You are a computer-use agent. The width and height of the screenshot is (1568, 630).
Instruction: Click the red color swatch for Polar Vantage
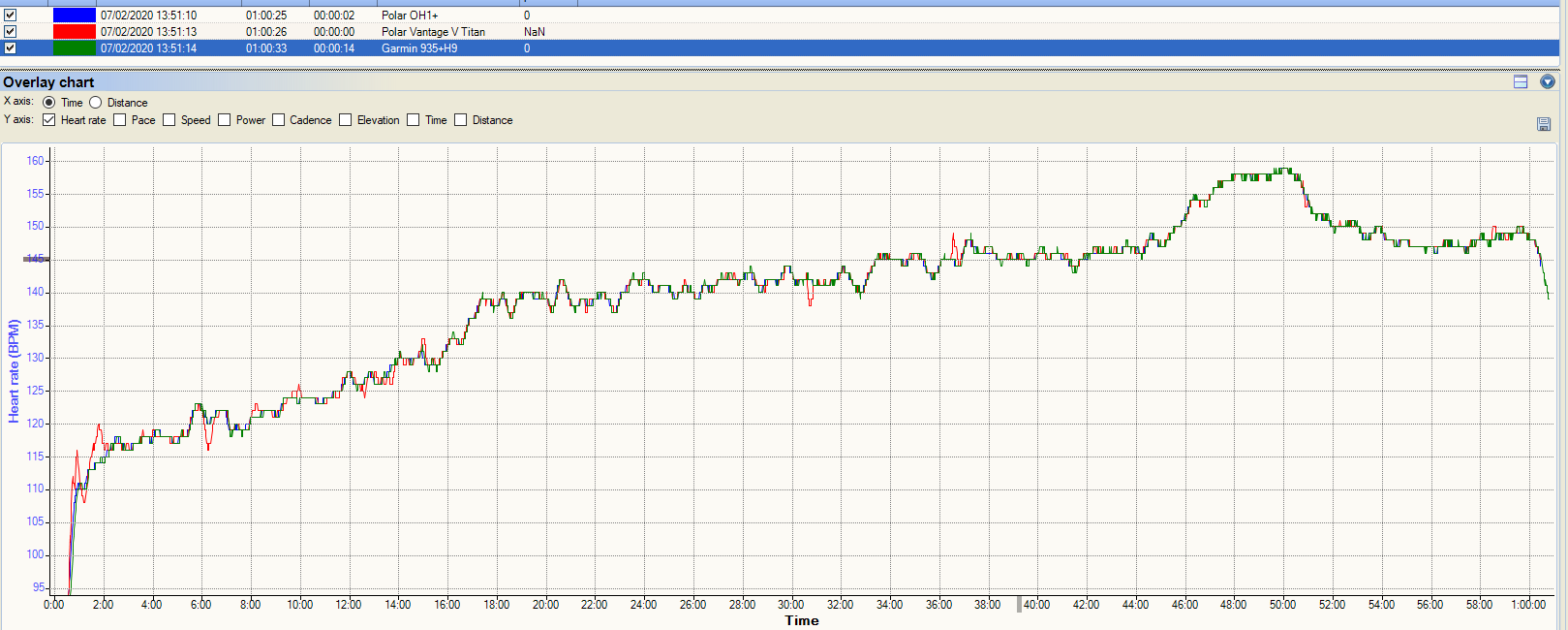point(74,32)
